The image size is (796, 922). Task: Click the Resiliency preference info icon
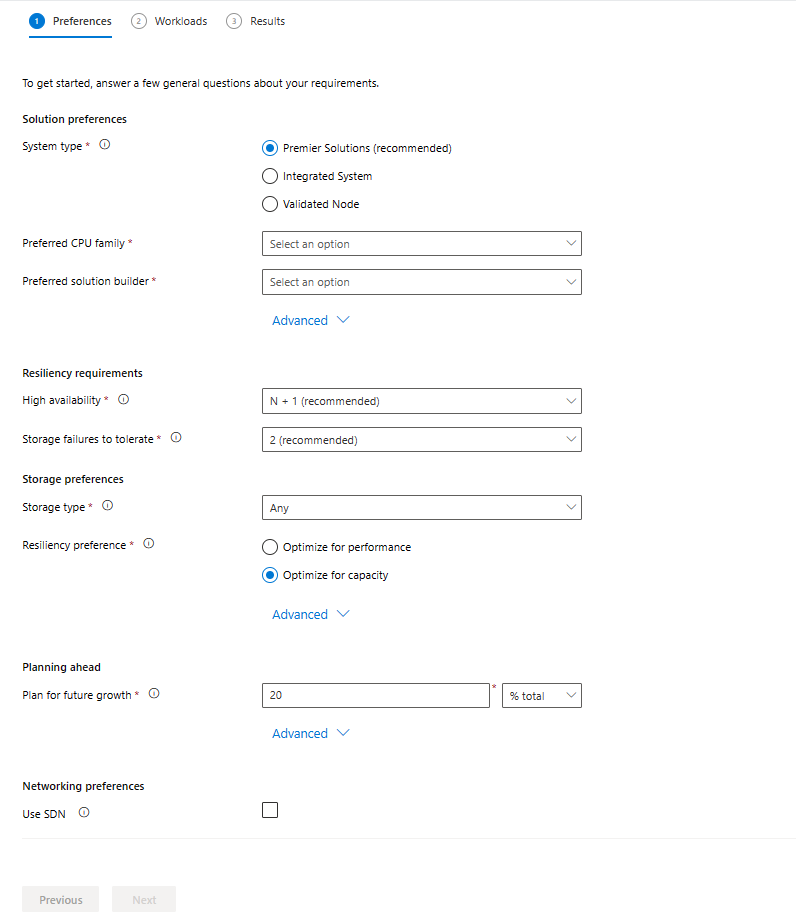pos(148,543)
